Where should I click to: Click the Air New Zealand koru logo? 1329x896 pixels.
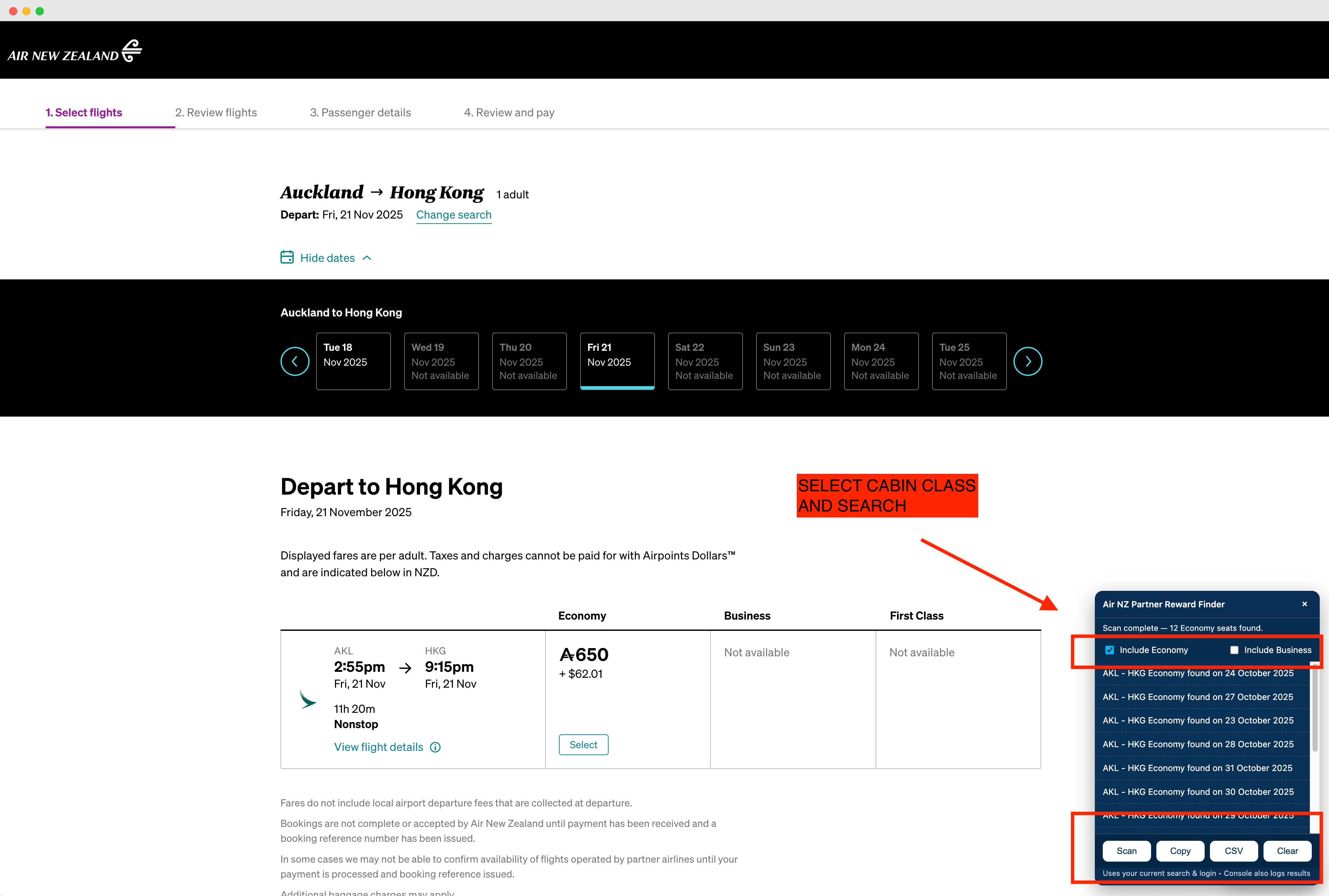131,51
